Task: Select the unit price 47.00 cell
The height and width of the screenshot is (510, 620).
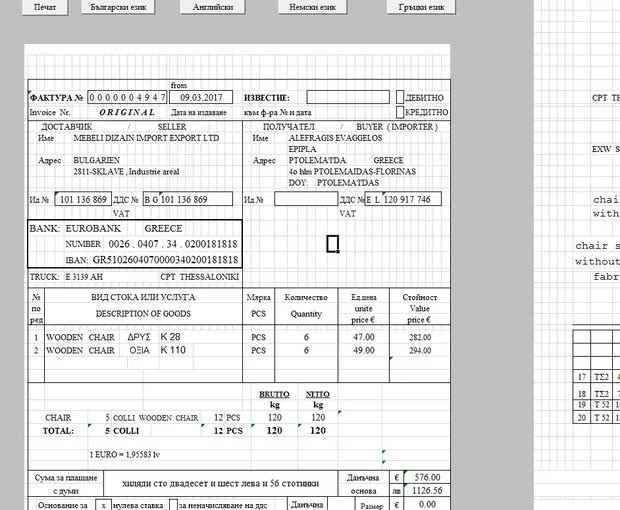Action: [x=364, y=338]
